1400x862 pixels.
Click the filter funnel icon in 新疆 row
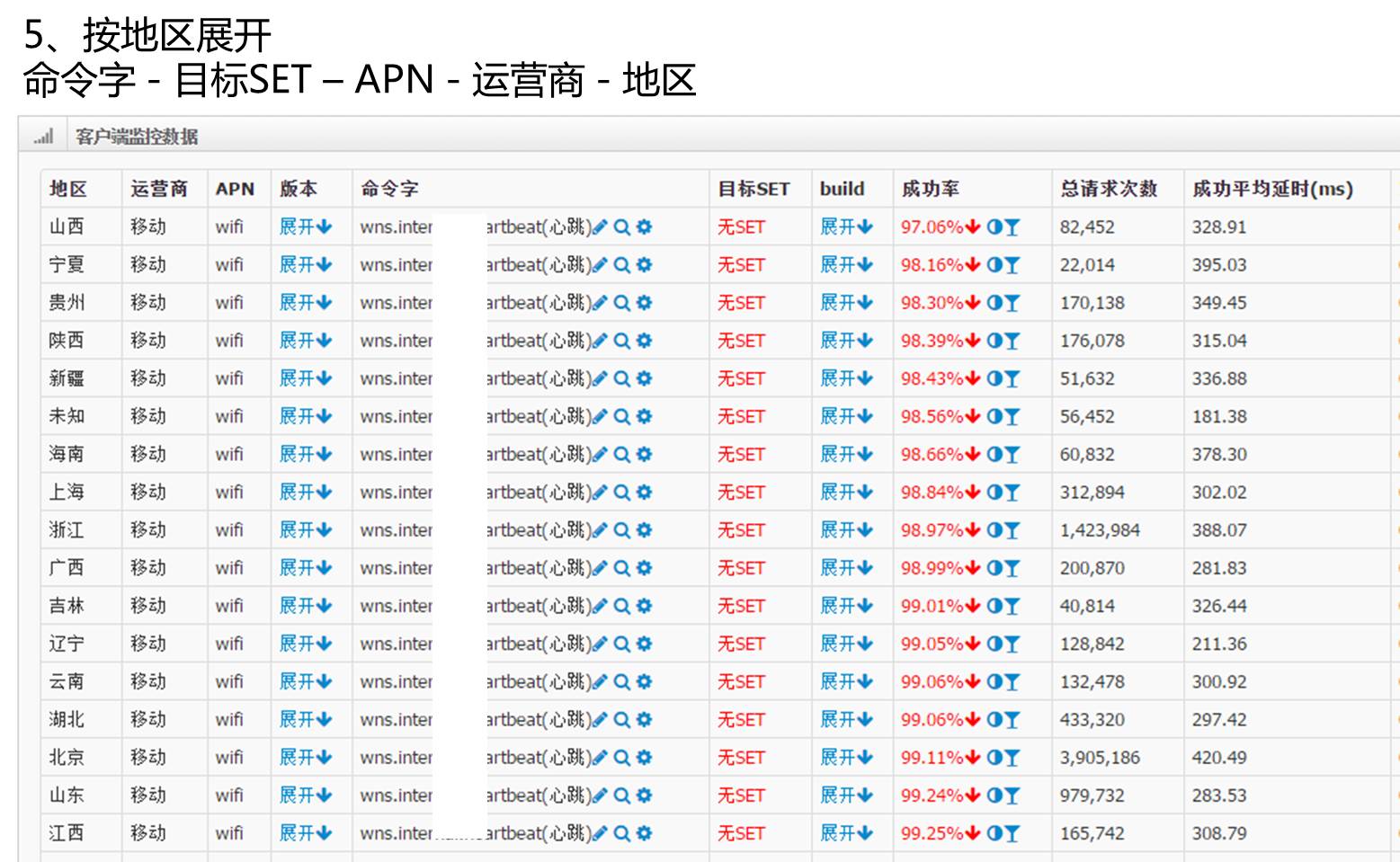1012,378
